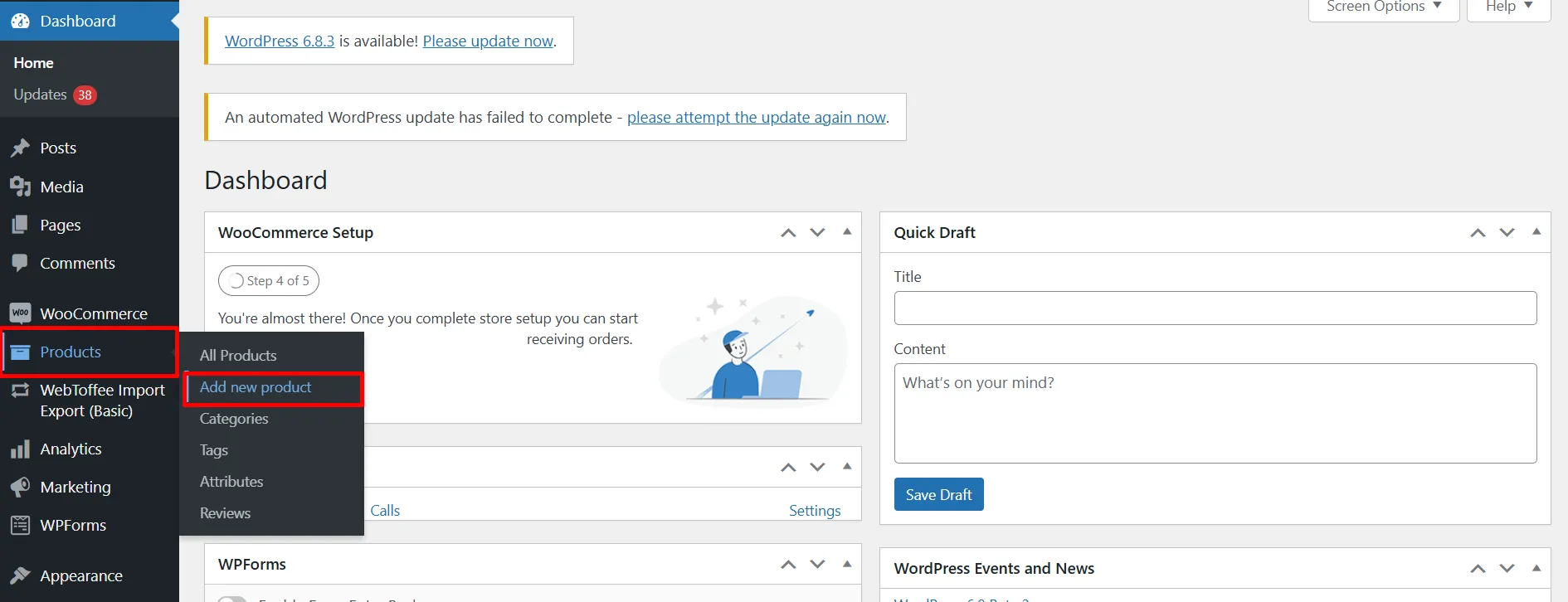This screenshot has height=602, width=1568.
Task: Click the Analytics bar chart icon
Action: point(20,449)
